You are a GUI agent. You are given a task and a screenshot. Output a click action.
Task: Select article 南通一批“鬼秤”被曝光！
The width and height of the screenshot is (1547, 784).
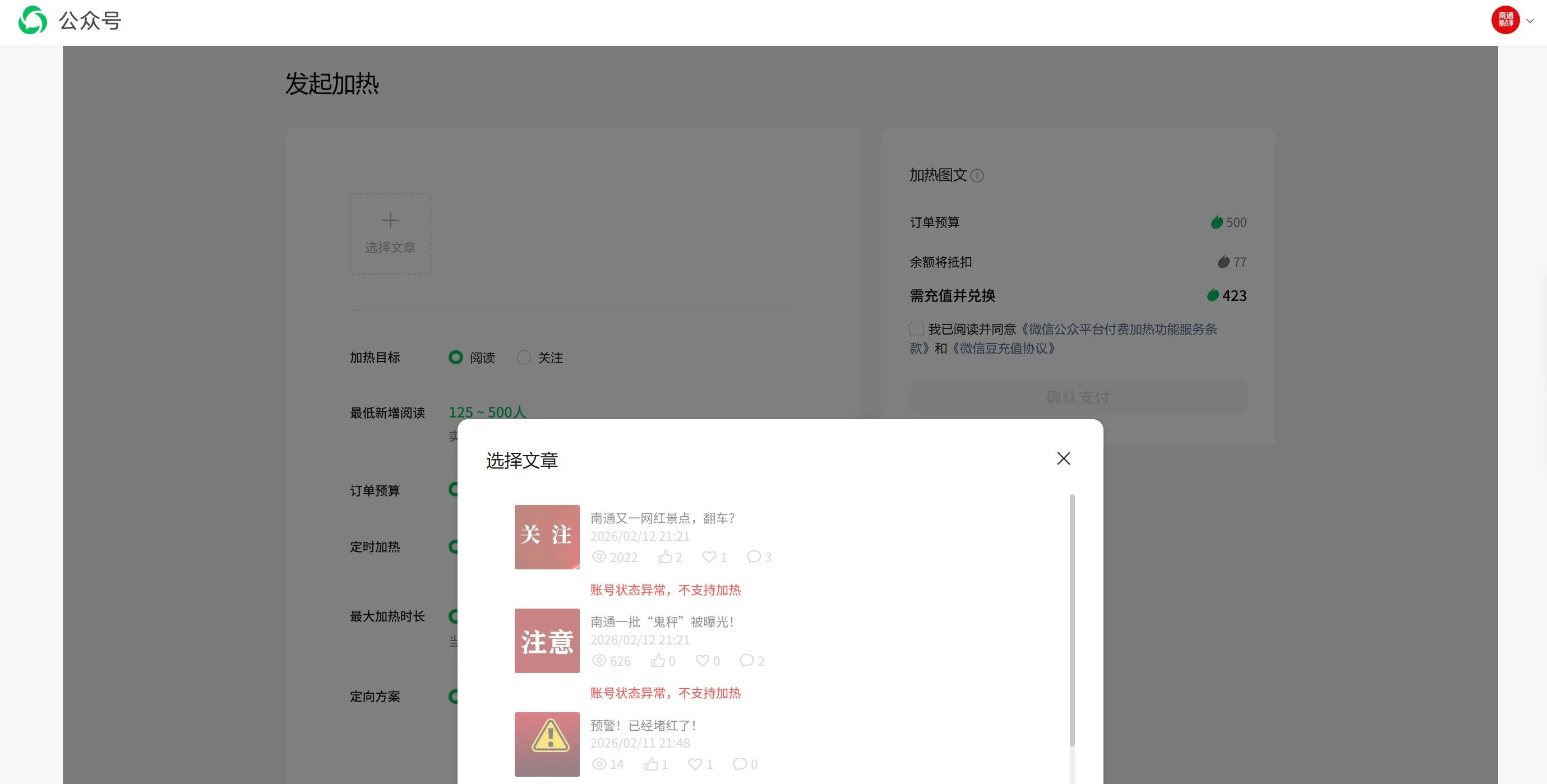point(662,622)
